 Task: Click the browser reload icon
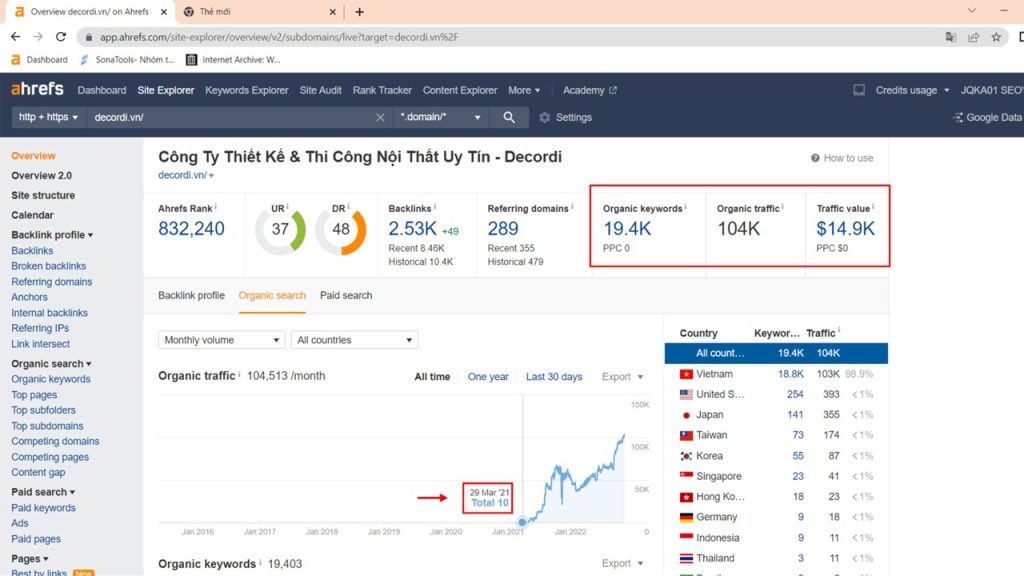point(61,37)
